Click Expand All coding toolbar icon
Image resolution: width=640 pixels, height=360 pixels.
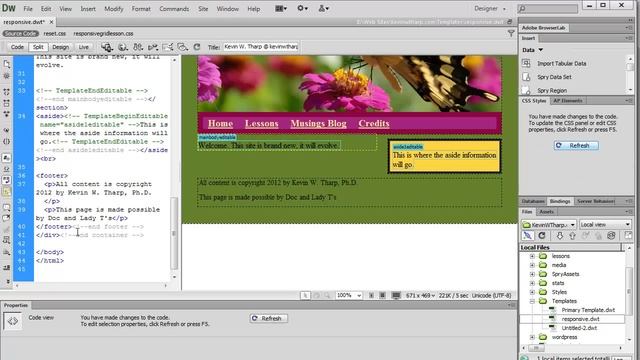point(7,114)
